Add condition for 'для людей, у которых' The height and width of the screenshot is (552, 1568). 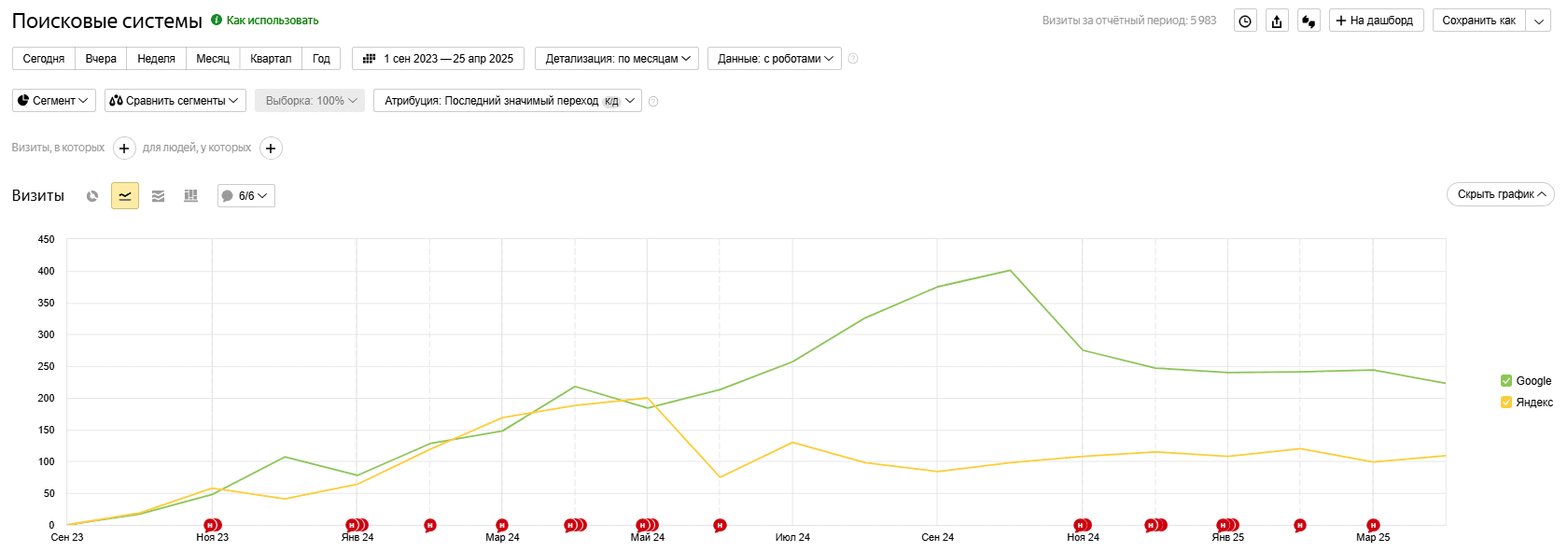coord(271,149)
